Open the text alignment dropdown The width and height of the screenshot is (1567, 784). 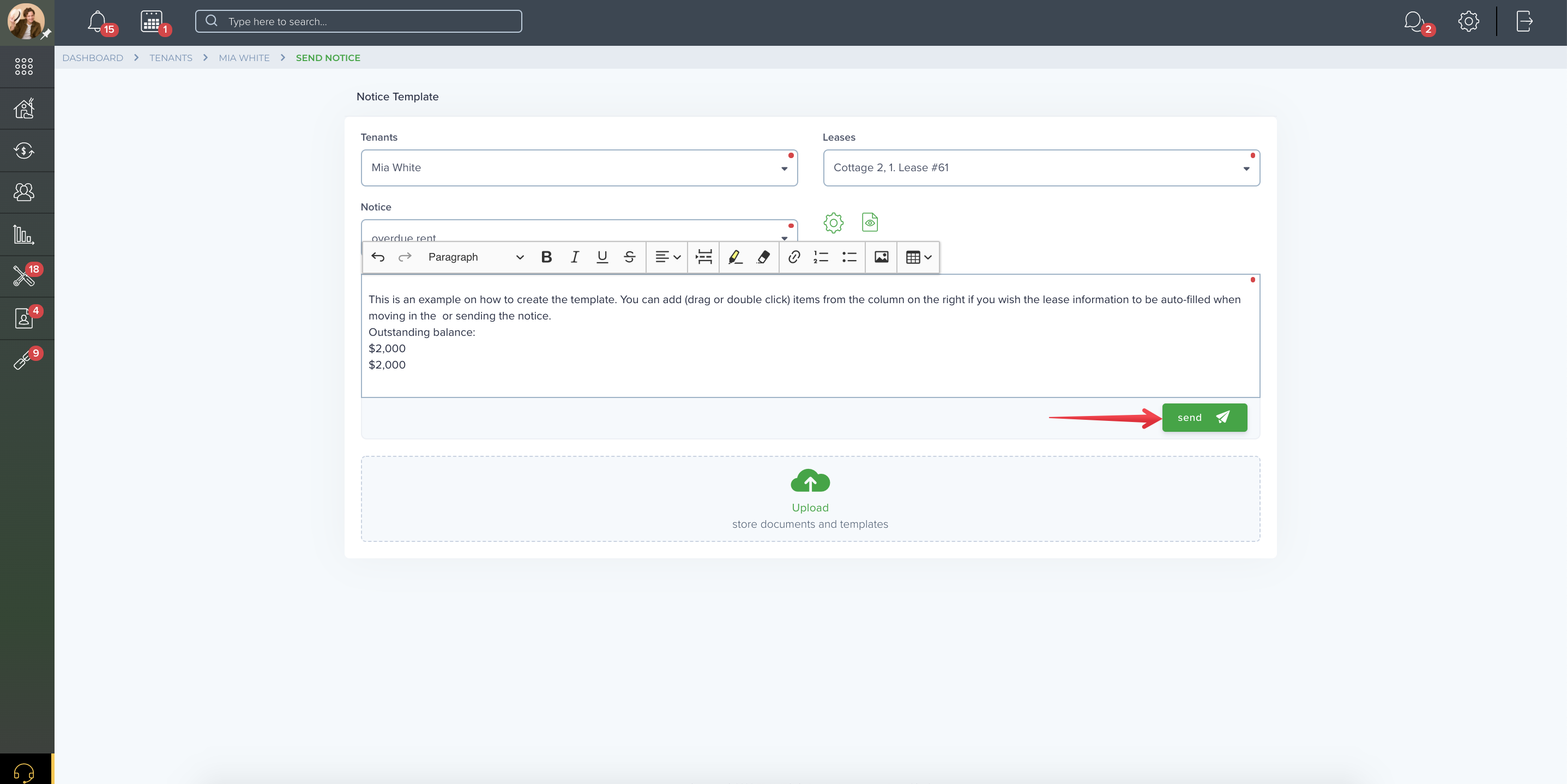click(667, 257)
